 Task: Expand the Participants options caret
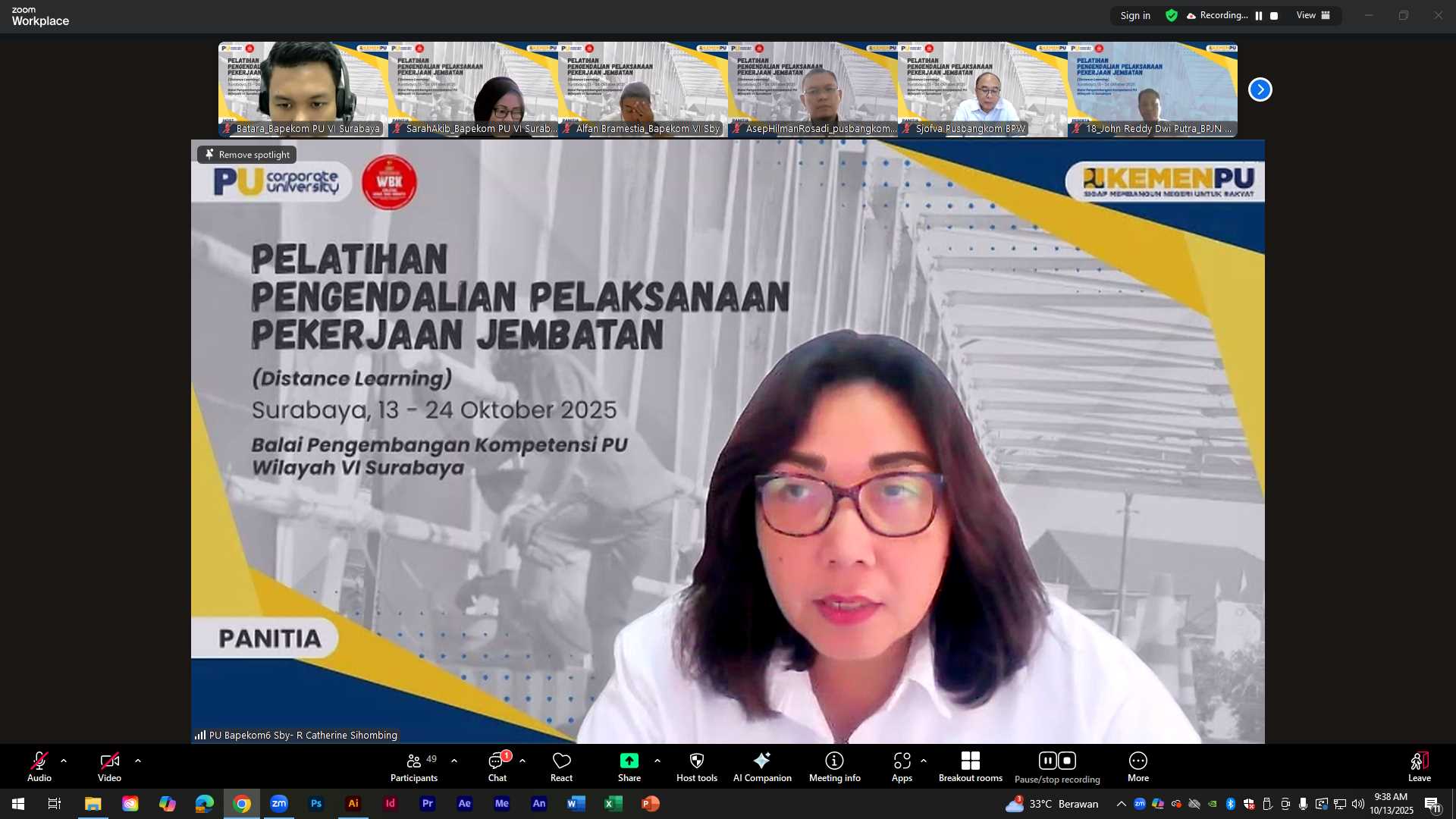tap(454, 761)
